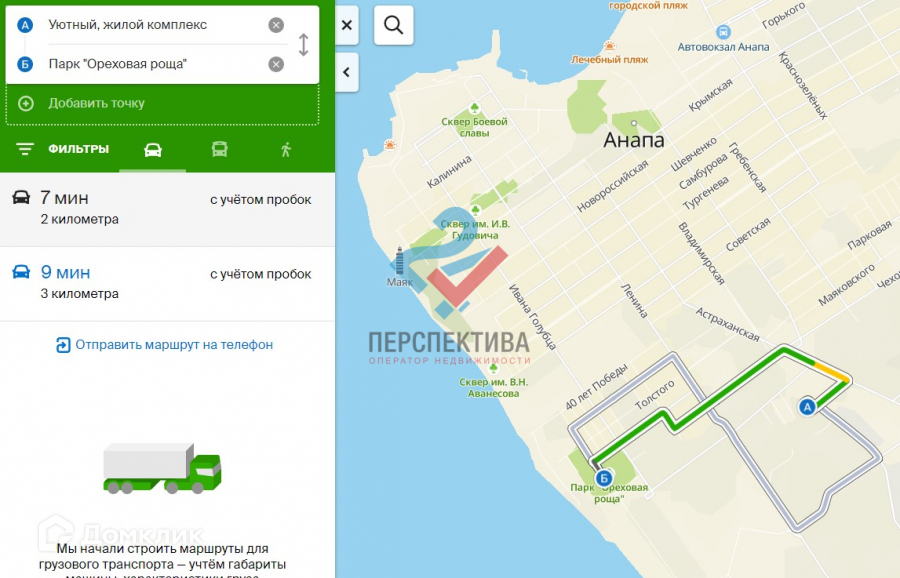Image resolution: width=900 pixels, height=578 pixels.
Task: Swap start and destination points
Action: coord(304,45)
